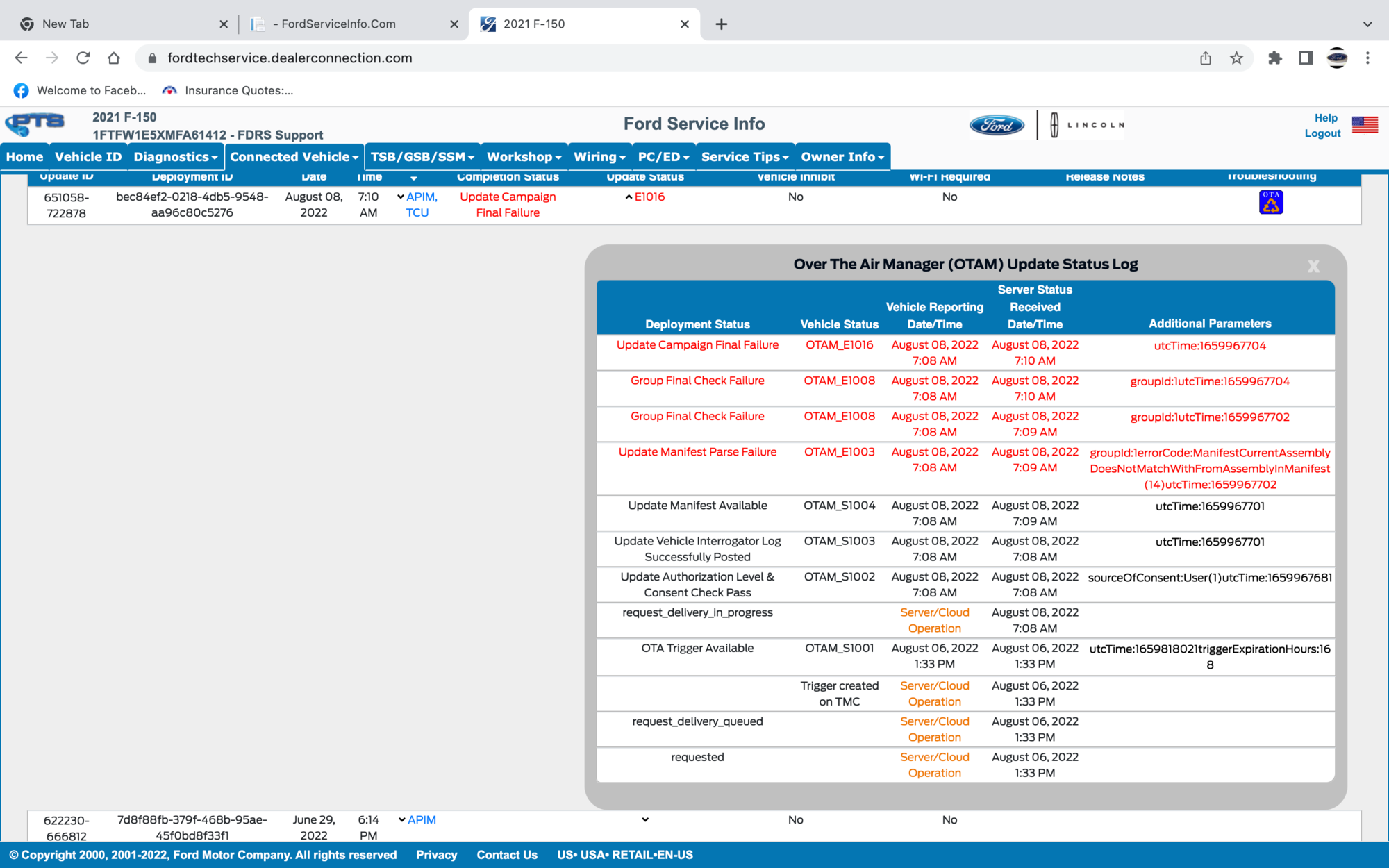Click the share page icon in the address bar
Screen dimensions: 1389x868
click(1205, 58)
